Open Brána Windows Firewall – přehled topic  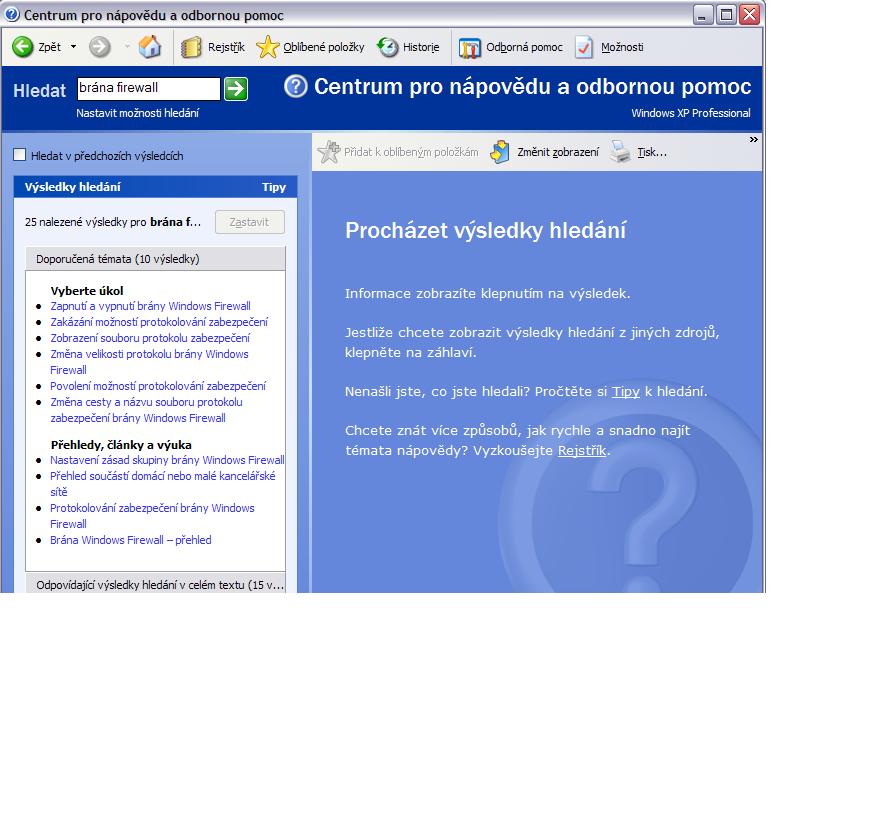pyautogui.click(x=130, y=540)
